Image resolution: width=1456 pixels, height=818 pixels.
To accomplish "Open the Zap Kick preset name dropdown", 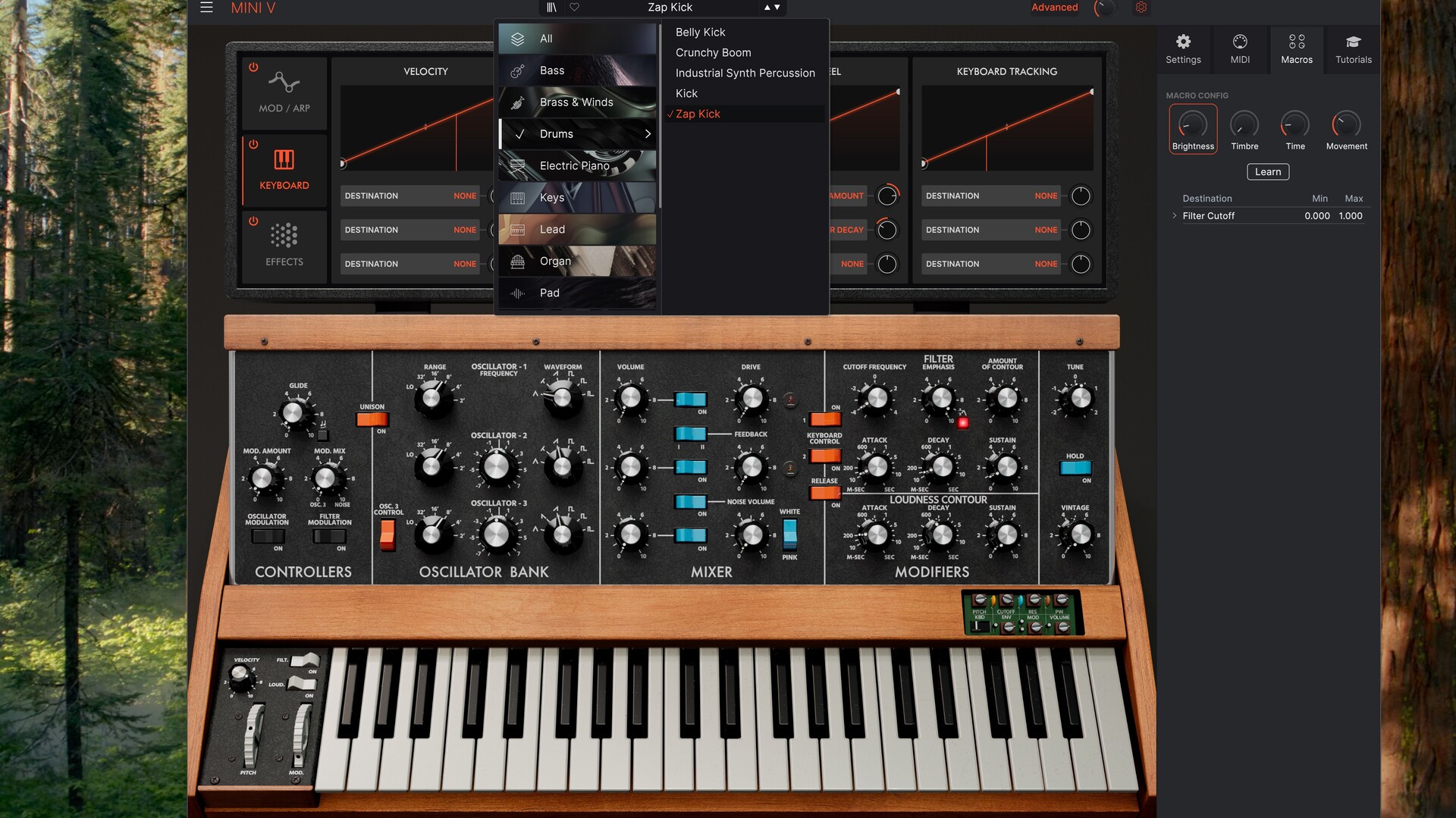I will tap(670, 8).
